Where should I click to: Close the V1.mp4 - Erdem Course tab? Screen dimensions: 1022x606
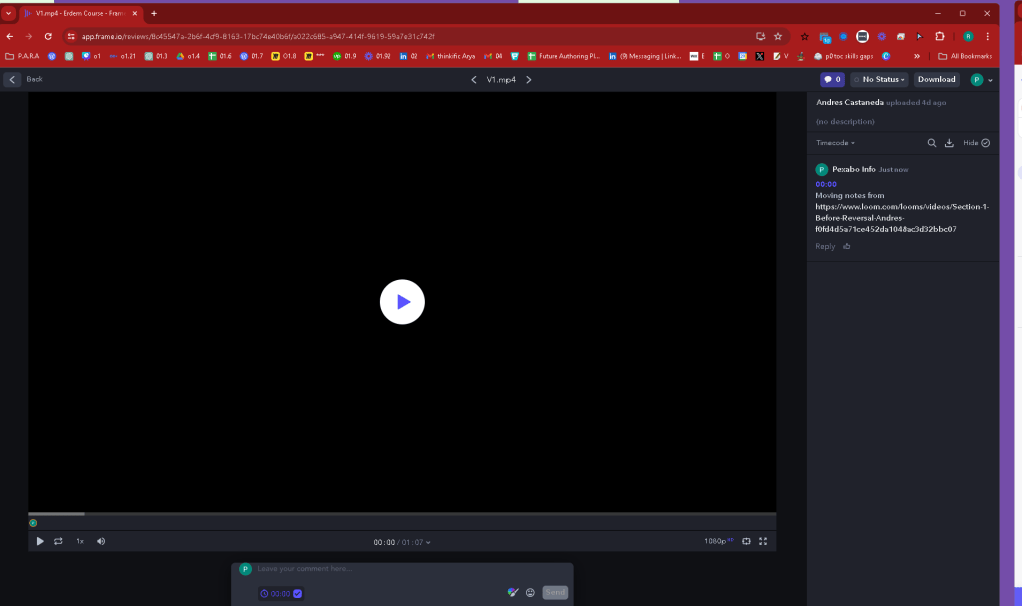pyautogui.click(x=135, y=13)
